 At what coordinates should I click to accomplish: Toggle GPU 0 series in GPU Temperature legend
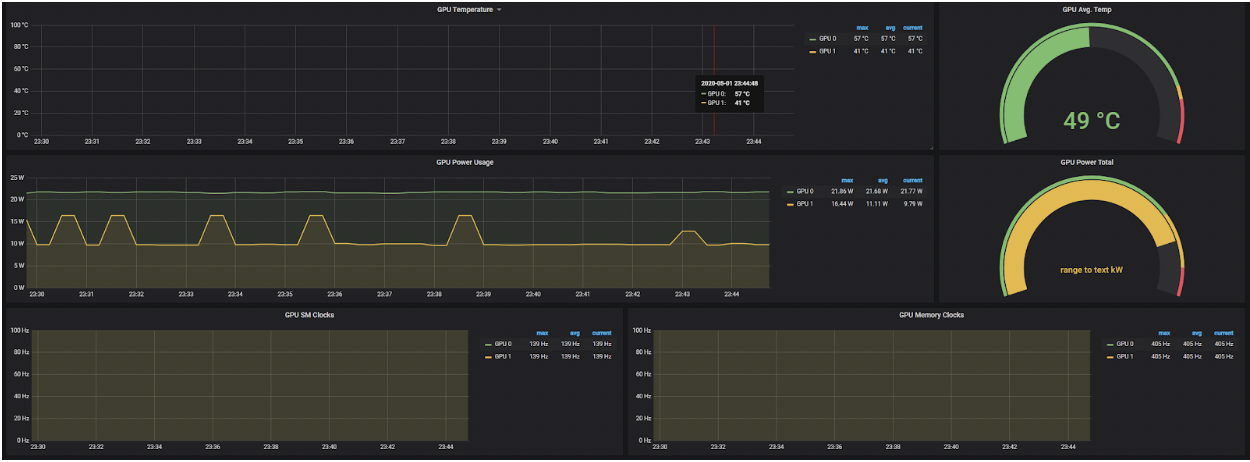(826, 38)
